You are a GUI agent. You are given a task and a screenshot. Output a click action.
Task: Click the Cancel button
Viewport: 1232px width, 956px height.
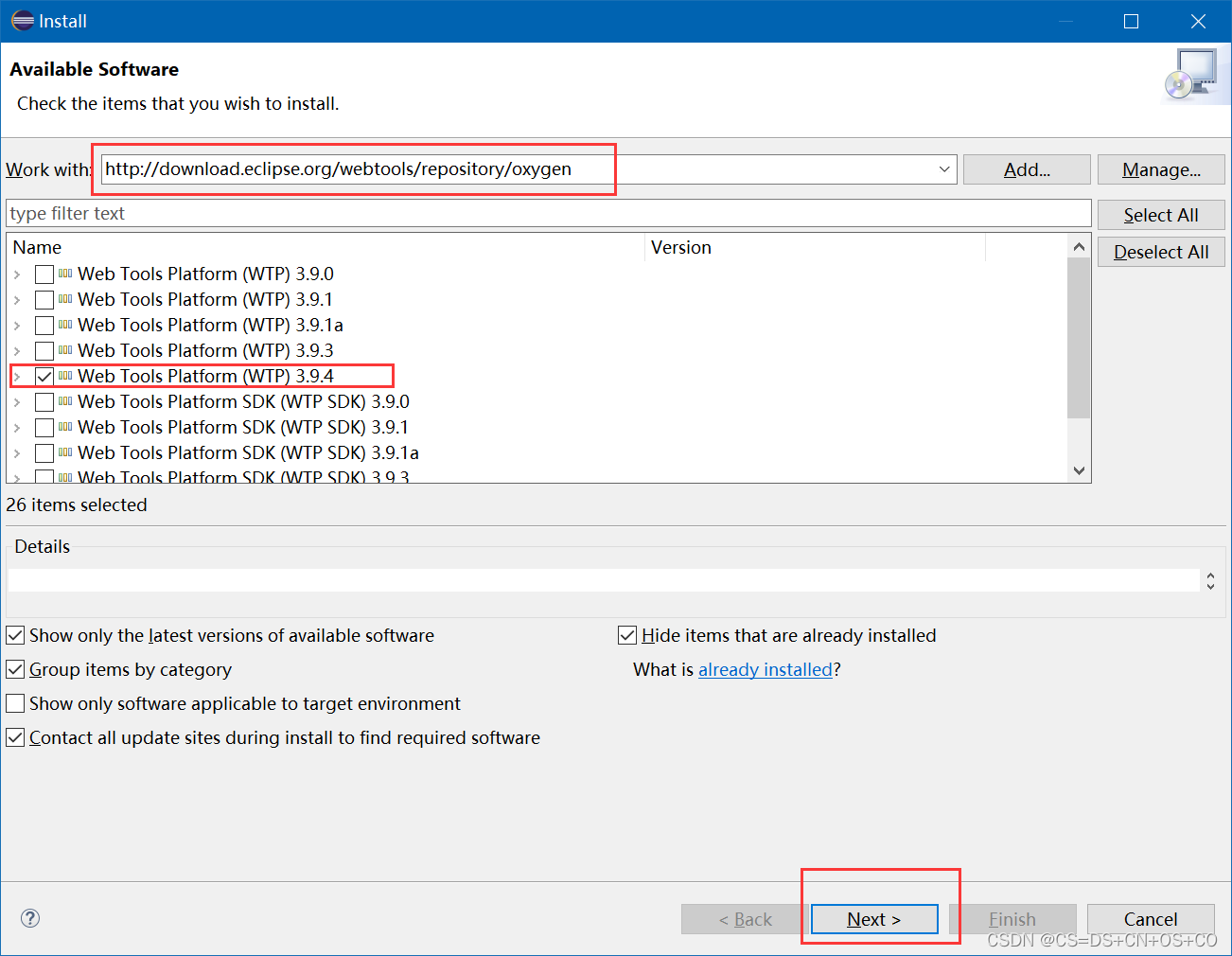pyautogui.click(x=1151, y=919)
